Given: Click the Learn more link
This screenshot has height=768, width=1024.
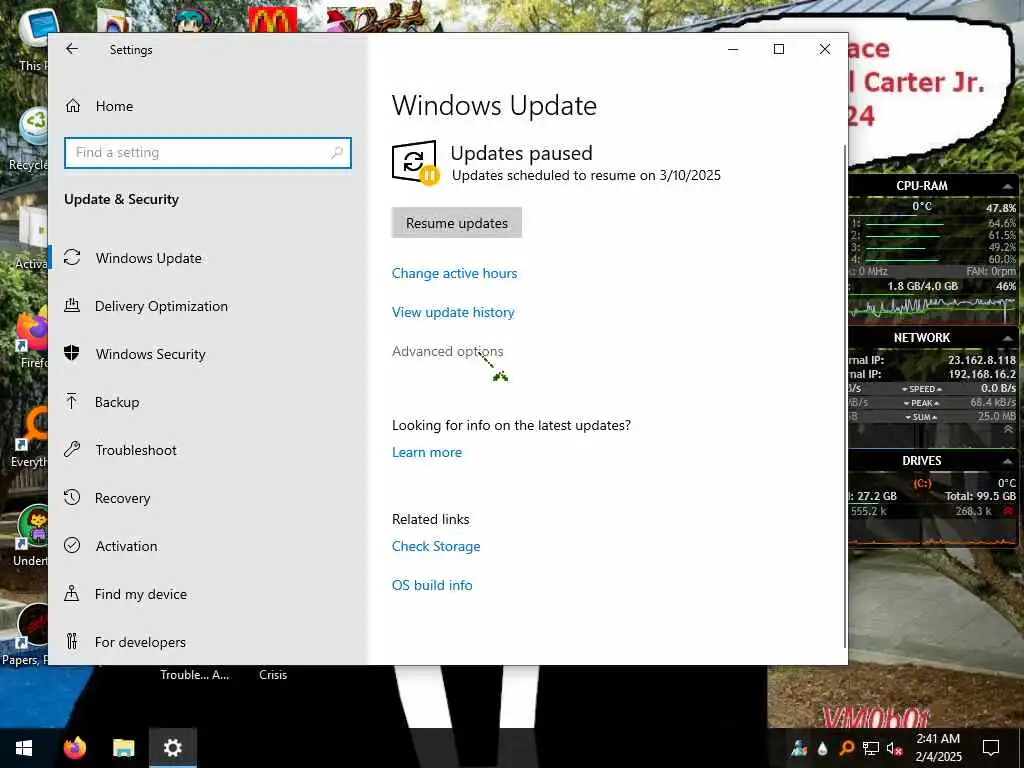Looking at the screenshot, I should pyautogui.click(x=426, y=452).
